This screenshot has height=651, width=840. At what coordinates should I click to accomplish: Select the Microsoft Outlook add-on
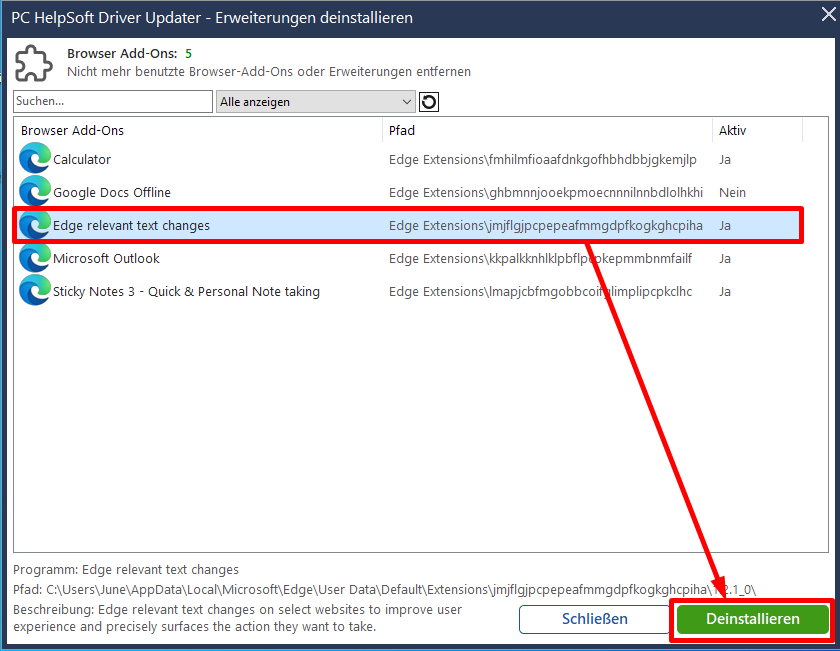point(106,258)
